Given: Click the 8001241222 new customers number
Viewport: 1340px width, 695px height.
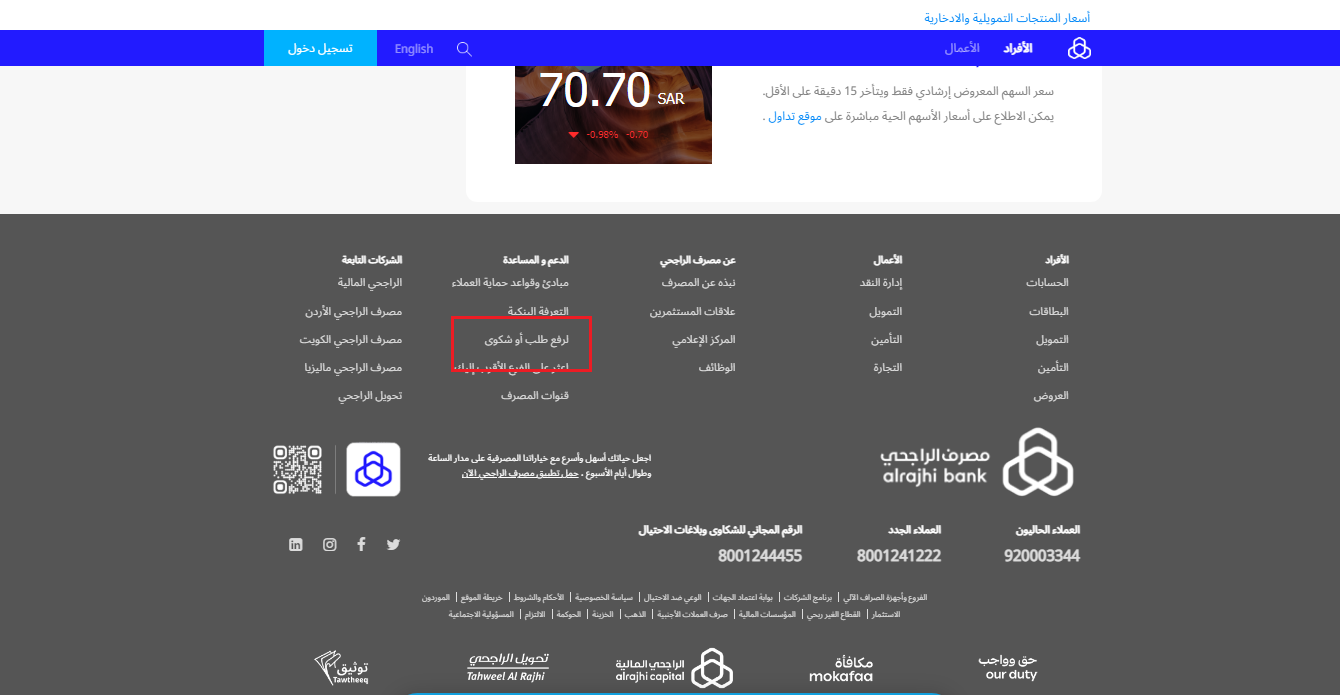Looking at the screenshot, I should tap(899, 556).
